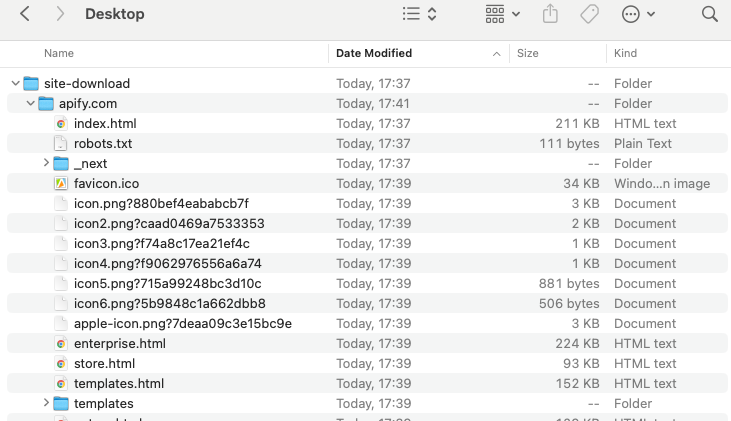Select the apify.com folder icon
Viewport: 731px width, 421px height.
(x=46, y=104)
